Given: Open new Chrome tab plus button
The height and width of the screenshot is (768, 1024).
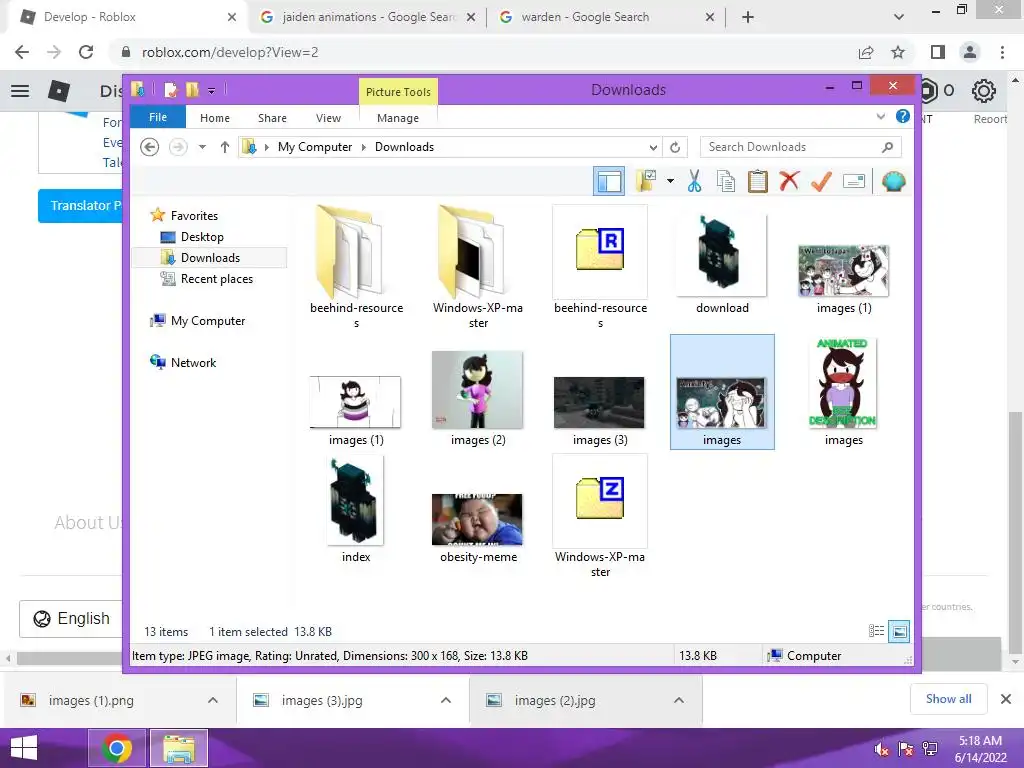Looking at the screenshot, I should [748, 17].
